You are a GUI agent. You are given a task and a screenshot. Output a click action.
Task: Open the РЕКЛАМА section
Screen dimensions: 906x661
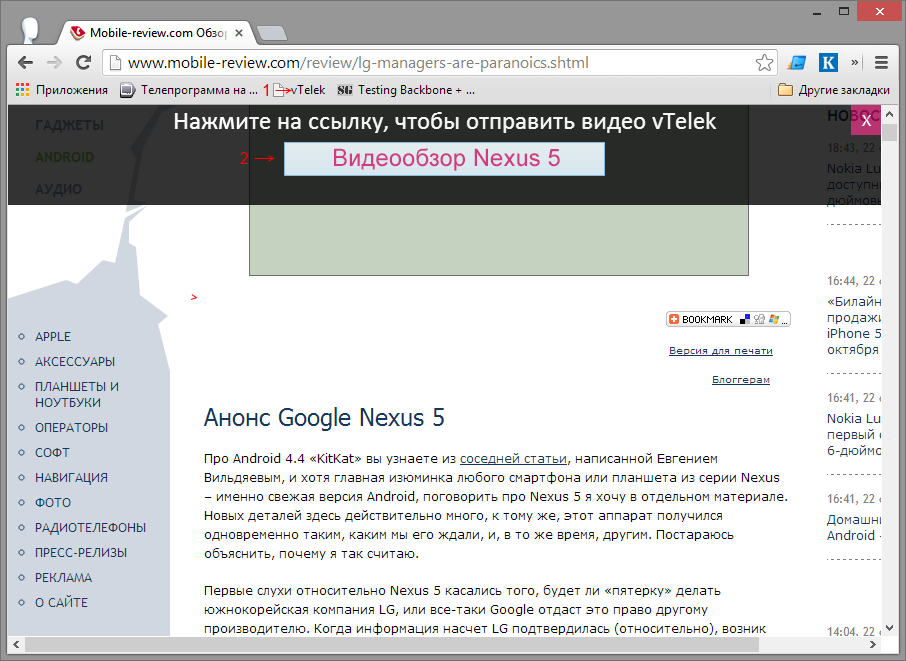(x=63, y=577)
